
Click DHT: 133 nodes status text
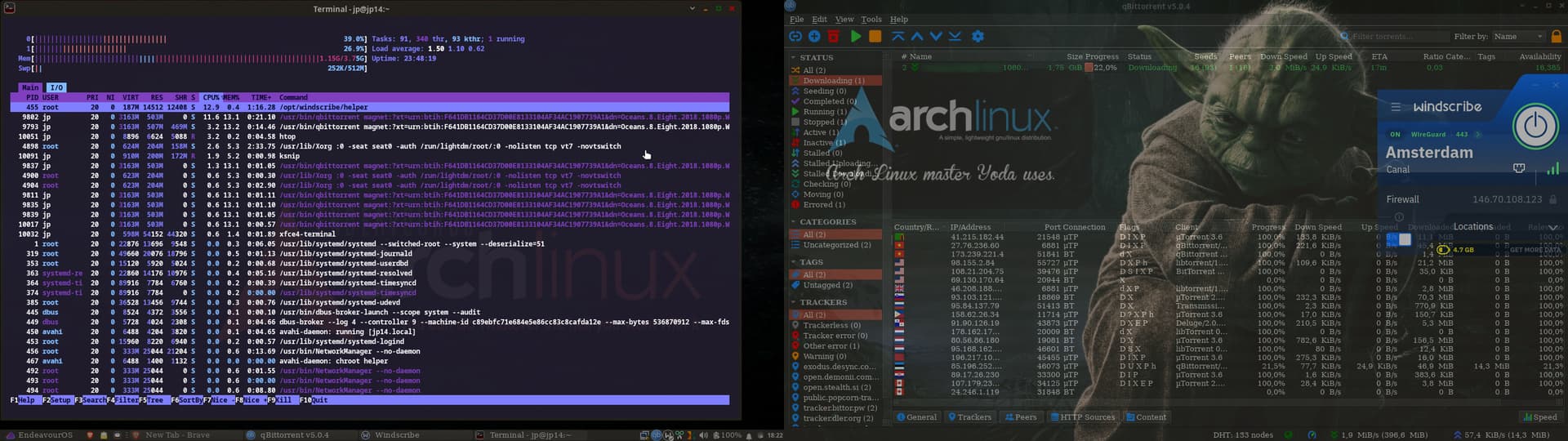click(1243, 435)
